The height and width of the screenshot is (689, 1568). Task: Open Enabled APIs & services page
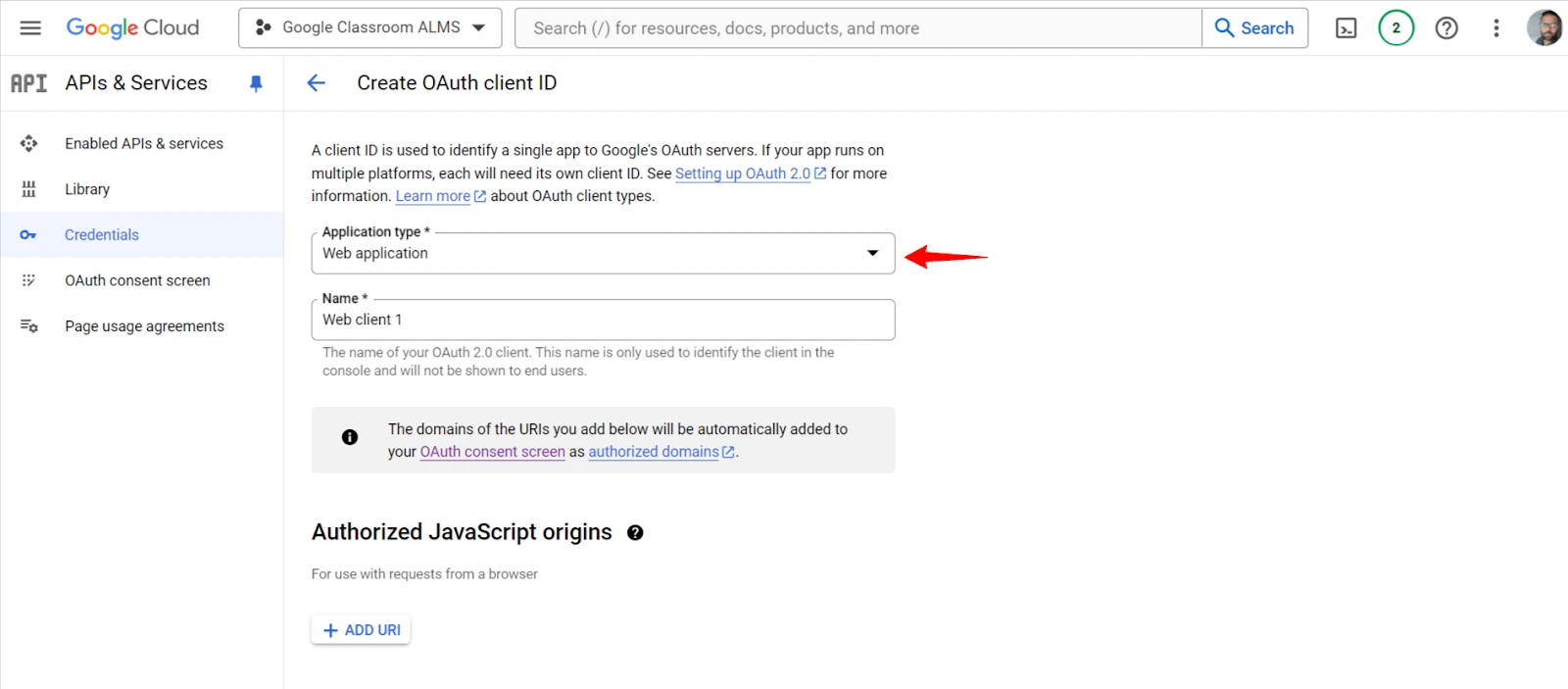(x=143, y=143)
